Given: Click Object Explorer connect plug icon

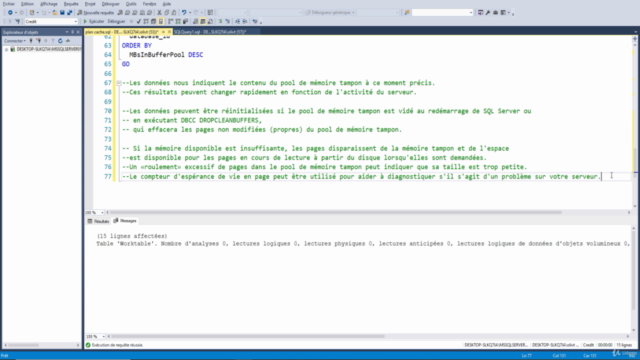Looking at the screenshot, I should coord(31,41).
